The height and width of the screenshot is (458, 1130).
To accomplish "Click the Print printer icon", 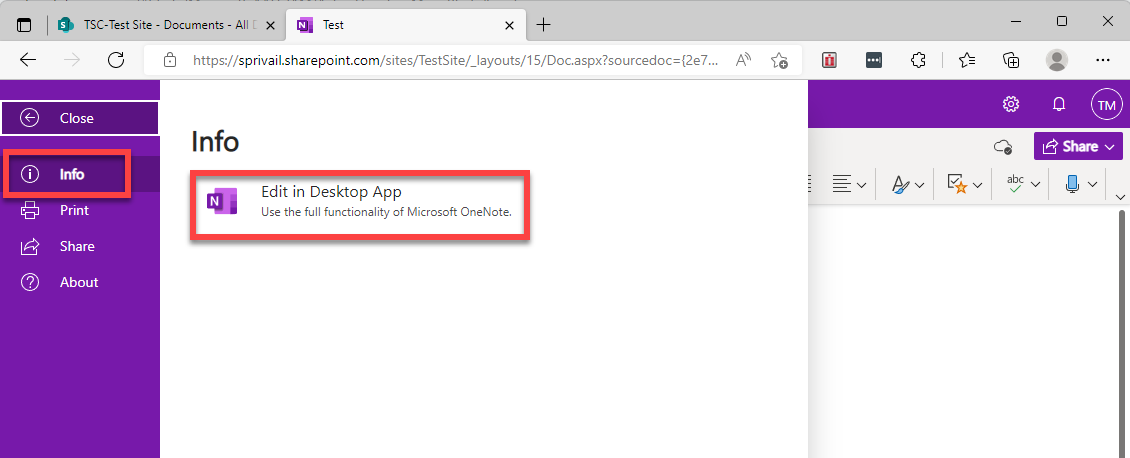I will point(30,210).
